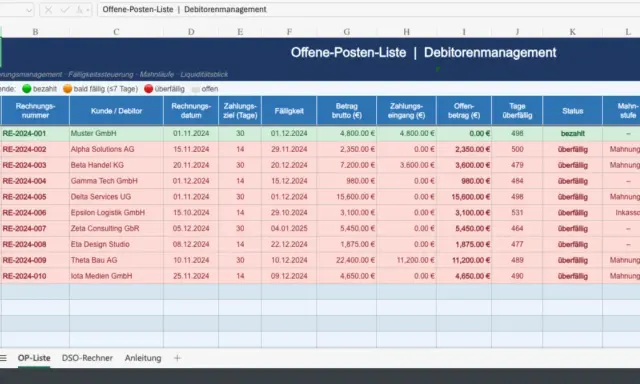Select cell RE-2024-005
640x384 pixels.
pyautogui.click(x=36, y=197)
